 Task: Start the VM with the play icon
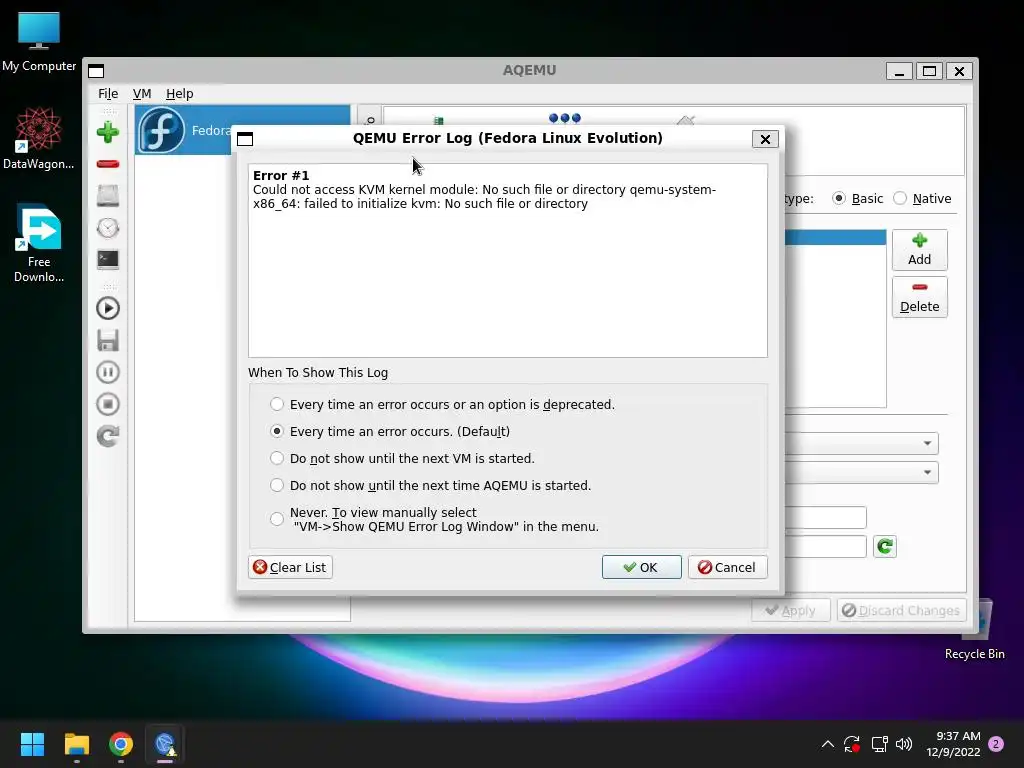pyautogui.click(x=108, y=308)
